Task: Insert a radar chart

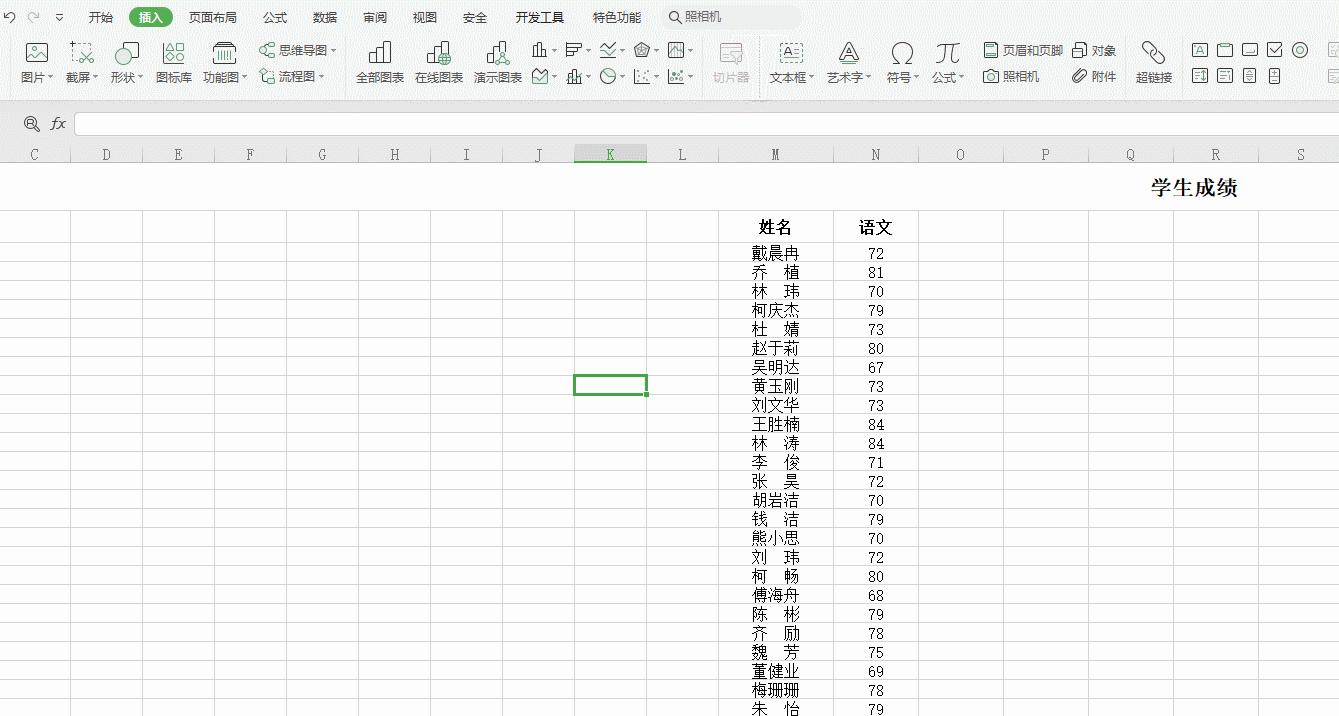Action: (x=641, y=50)
